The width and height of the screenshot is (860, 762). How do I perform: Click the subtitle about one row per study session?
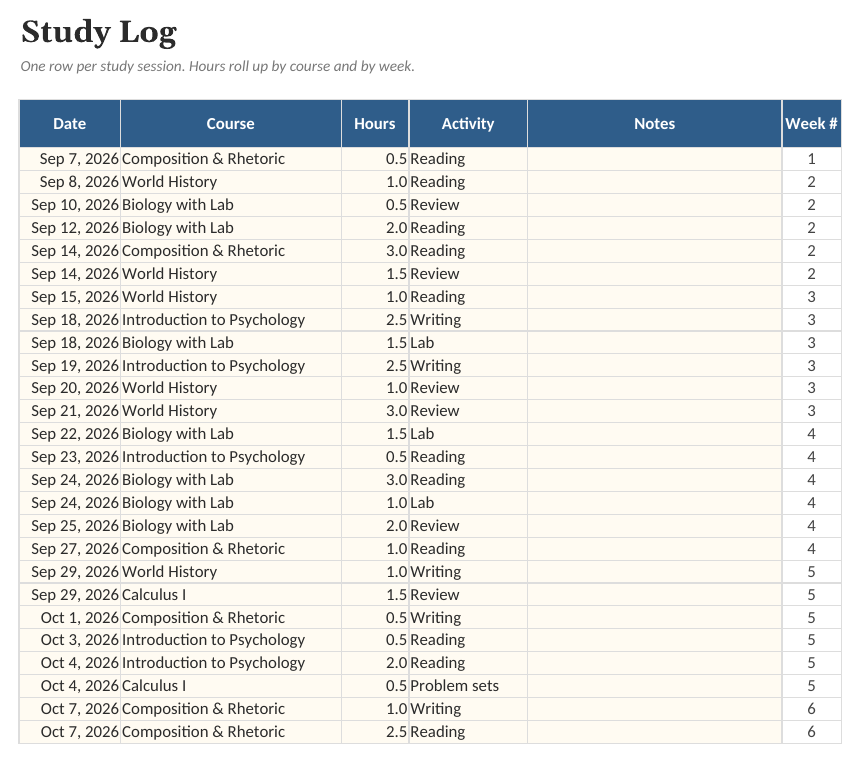pos(217,66)
